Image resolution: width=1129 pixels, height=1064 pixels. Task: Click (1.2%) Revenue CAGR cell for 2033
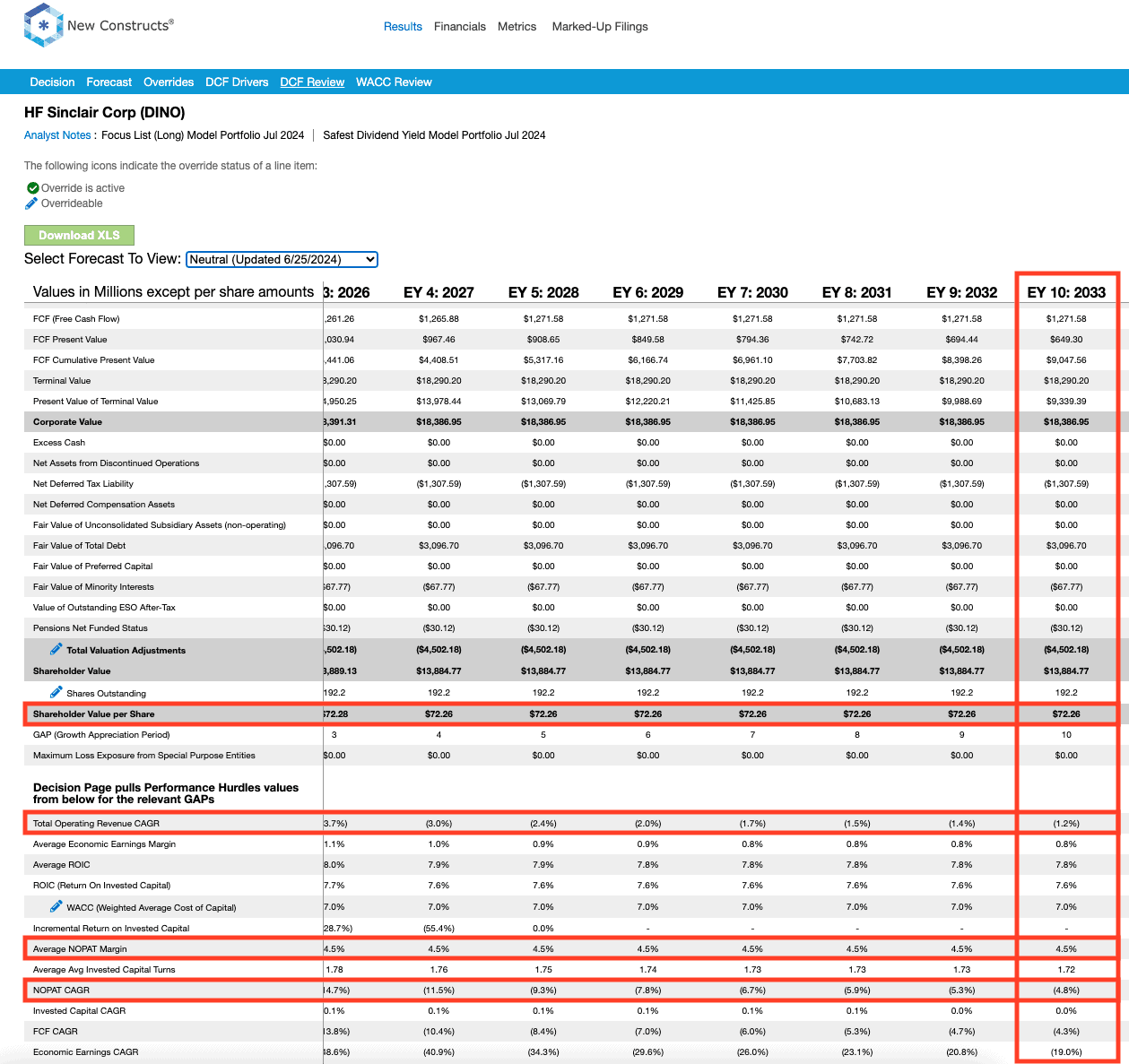(1066, 824)
